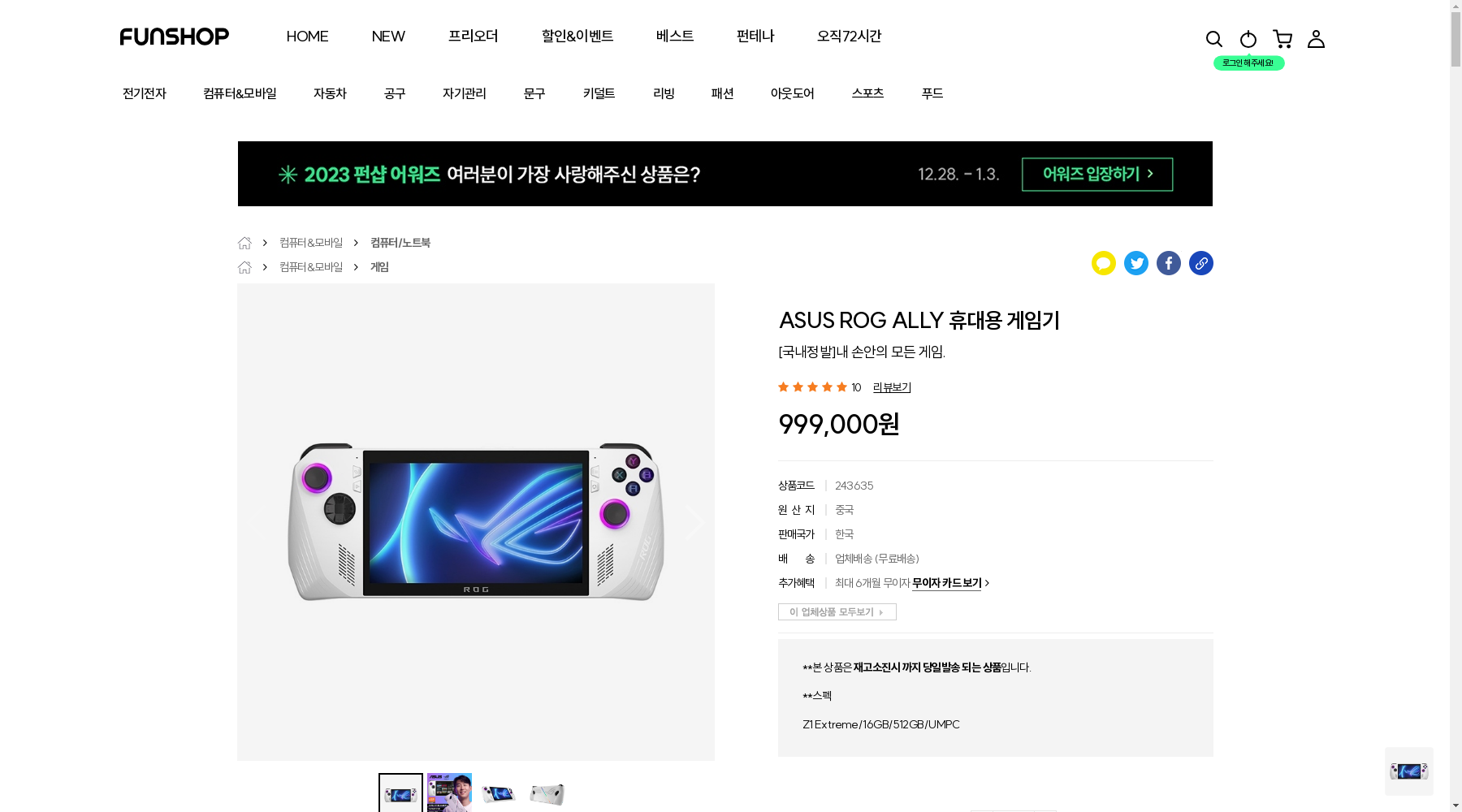Share product on Facebook
Viewport: 1462px width, 812px height.
1168,263
